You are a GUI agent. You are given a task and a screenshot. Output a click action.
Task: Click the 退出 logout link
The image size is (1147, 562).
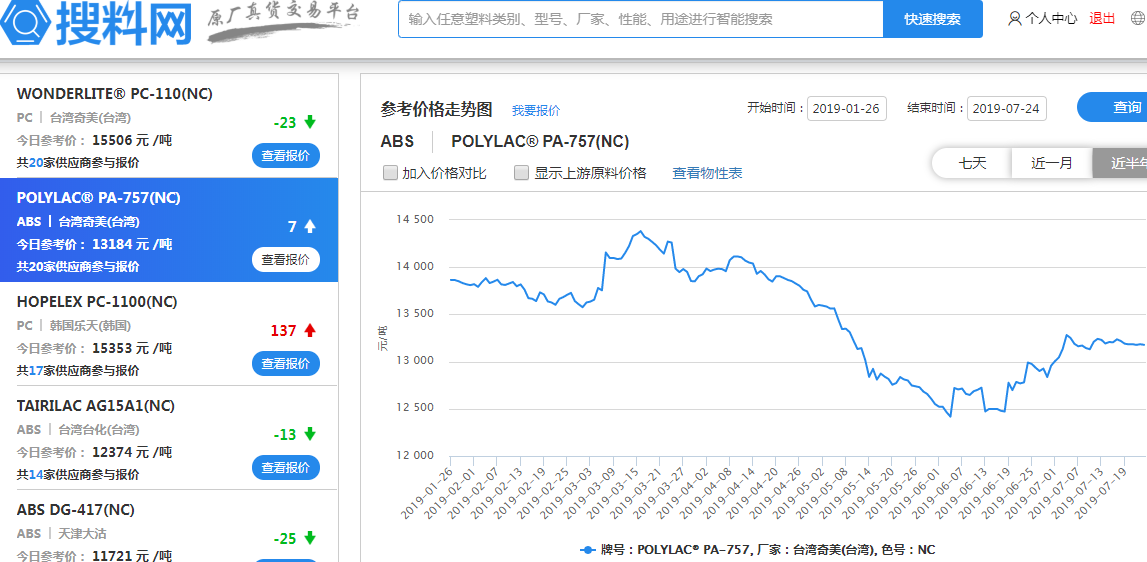pos(1102,19)
